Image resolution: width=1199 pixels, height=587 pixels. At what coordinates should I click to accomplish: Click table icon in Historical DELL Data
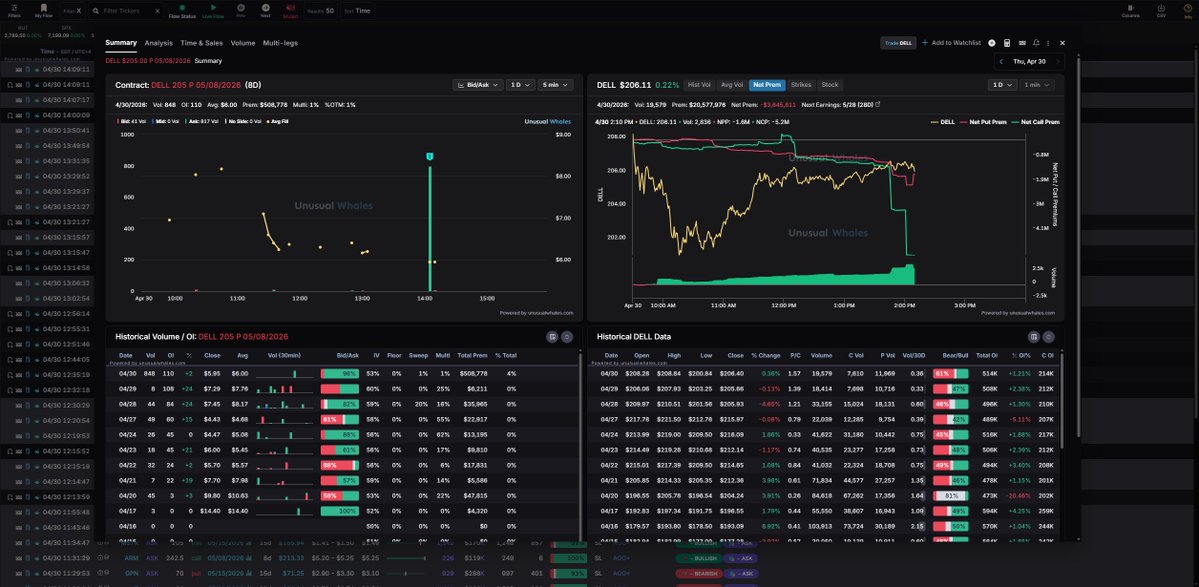tap(1034, 336)
